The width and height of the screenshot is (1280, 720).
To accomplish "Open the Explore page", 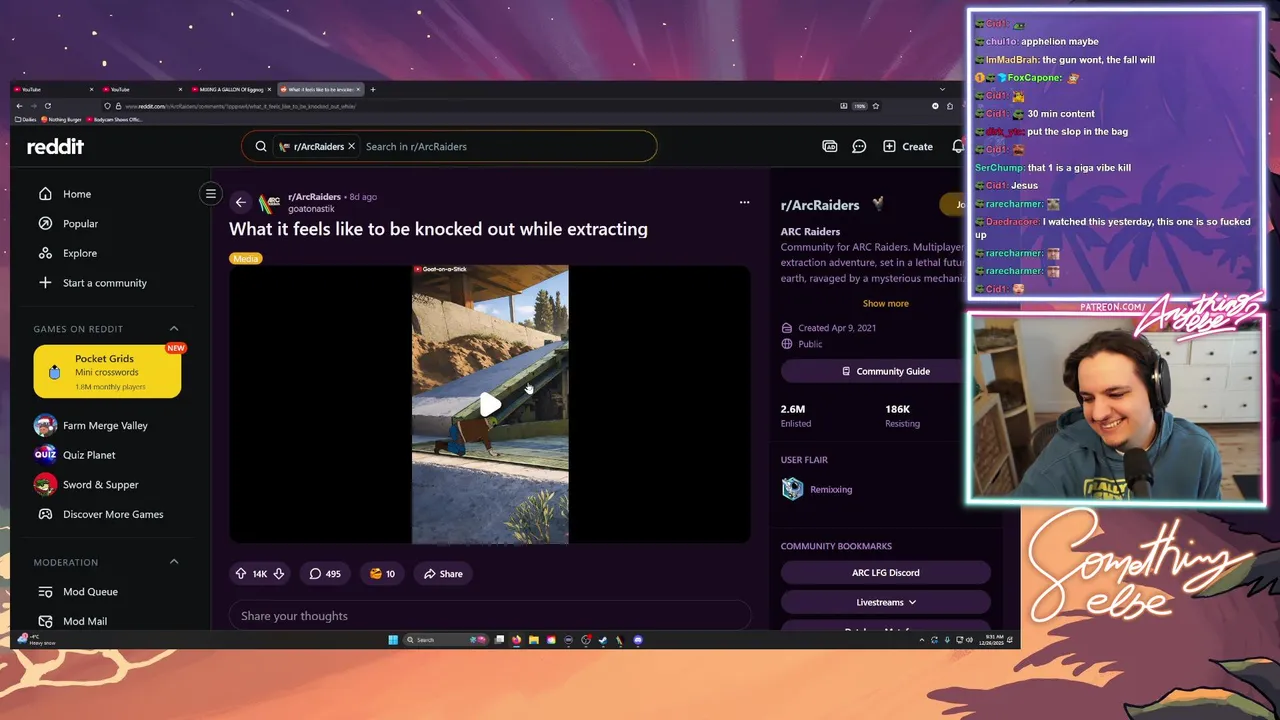I will [x=80, y=253].
